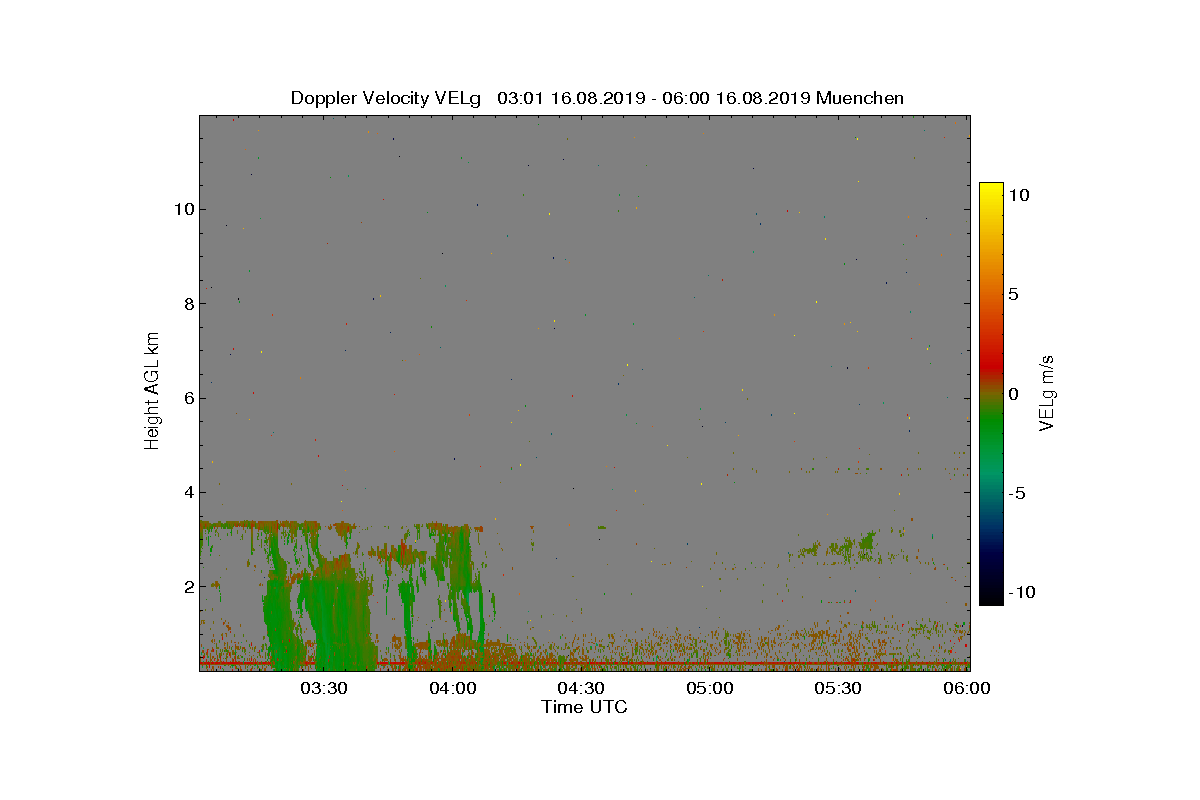Click the 05:00 time tick label

coord(710,688)
